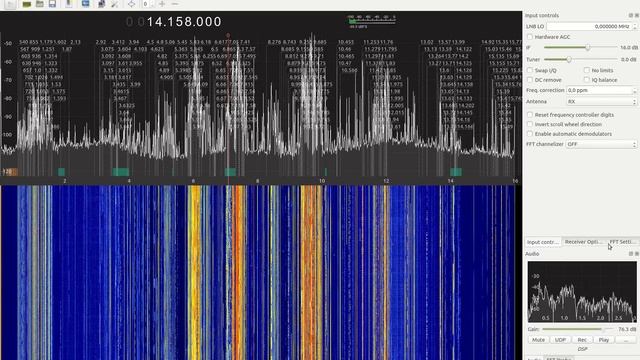Float the Audio panel
The width and height of the screenshot is (640, 360).
pyautogui.click(x=631, y=254)
